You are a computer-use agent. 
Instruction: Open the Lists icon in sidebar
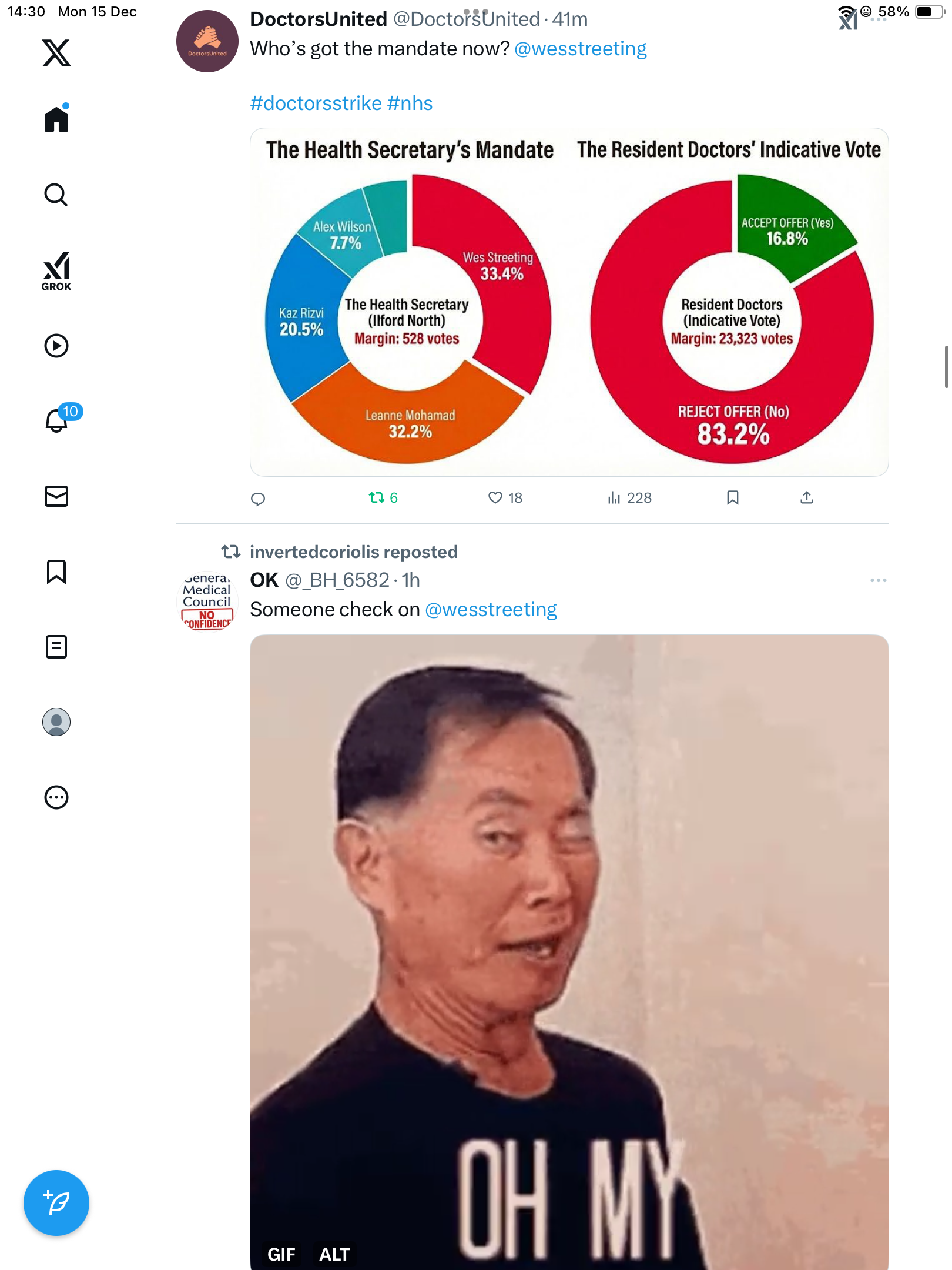[x=56, y=647]
